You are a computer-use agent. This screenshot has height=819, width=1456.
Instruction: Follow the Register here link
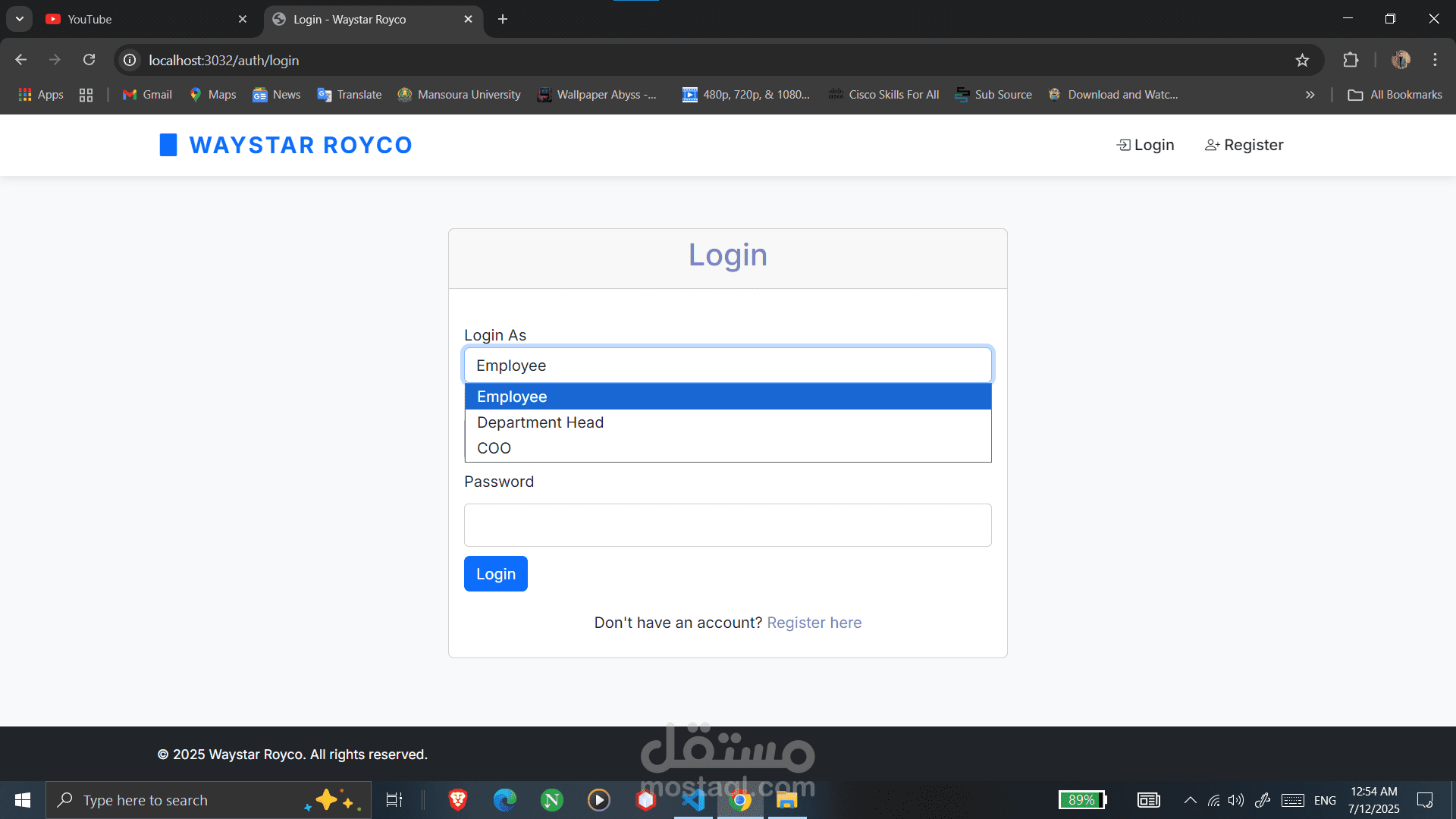pos(814,623)
